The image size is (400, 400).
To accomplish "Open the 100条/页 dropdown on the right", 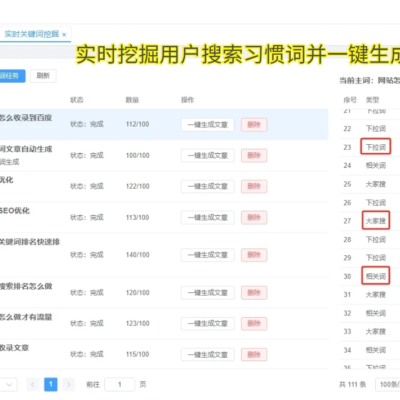I will pos(388,384).
